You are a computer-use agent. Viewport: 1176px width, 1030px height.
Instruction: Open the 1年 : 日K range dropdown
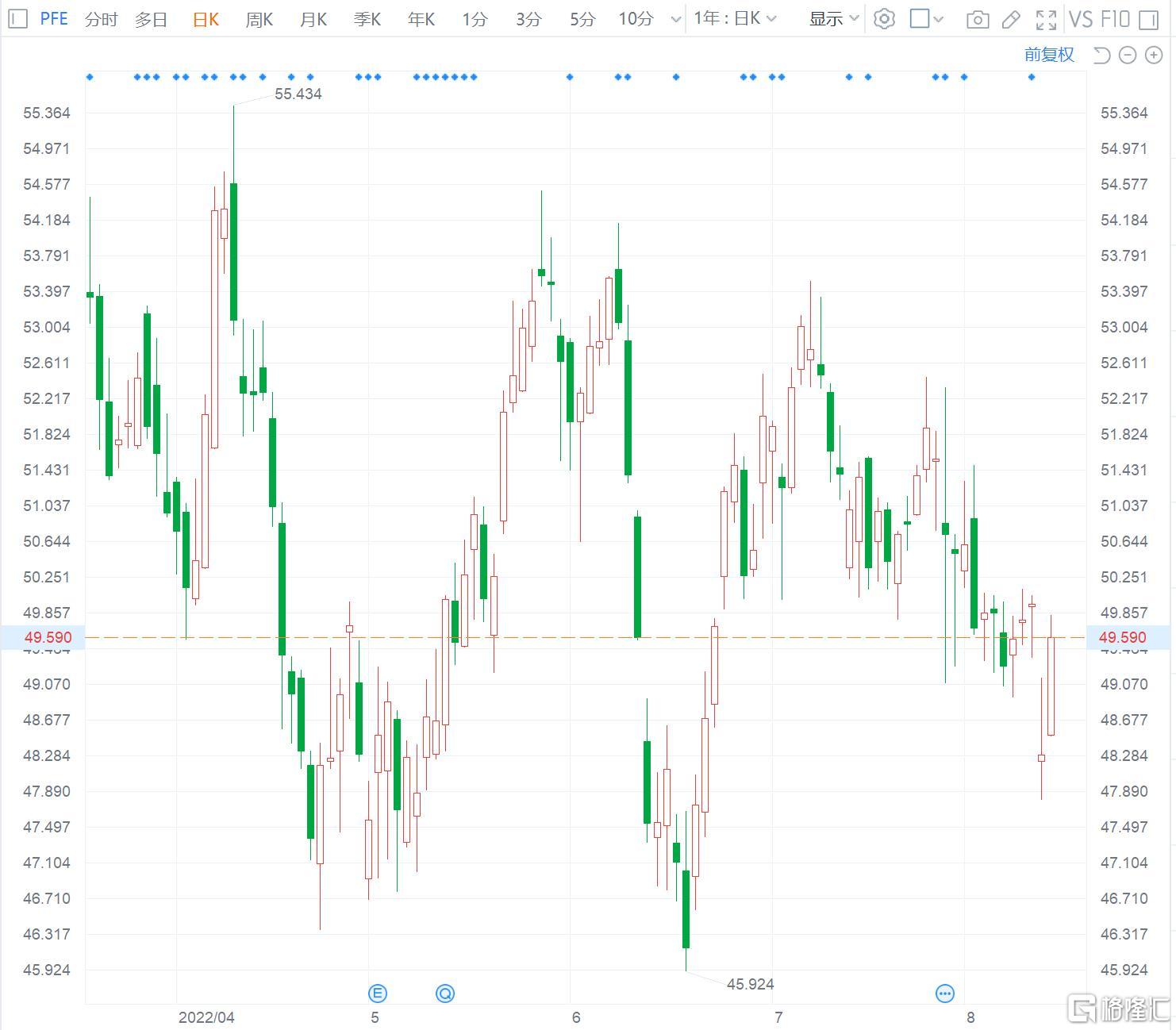coord(735,18)
